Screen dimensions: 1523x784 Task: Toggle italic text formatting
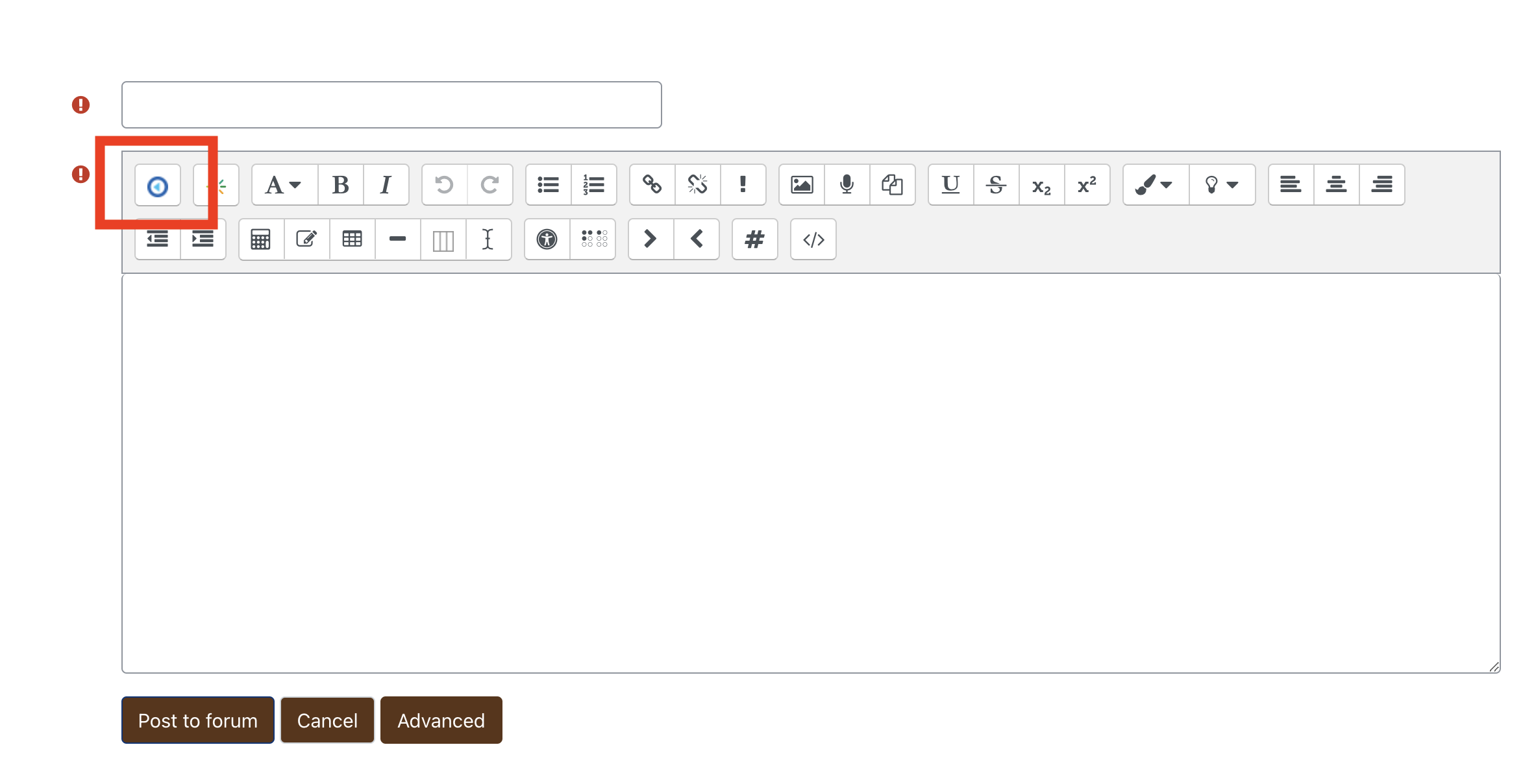[385, 183]
